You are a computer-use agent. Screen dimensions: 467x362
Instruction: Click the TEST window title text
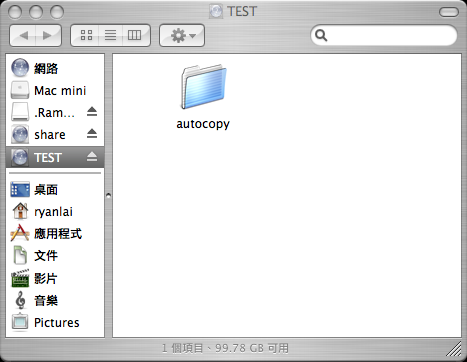242,11
